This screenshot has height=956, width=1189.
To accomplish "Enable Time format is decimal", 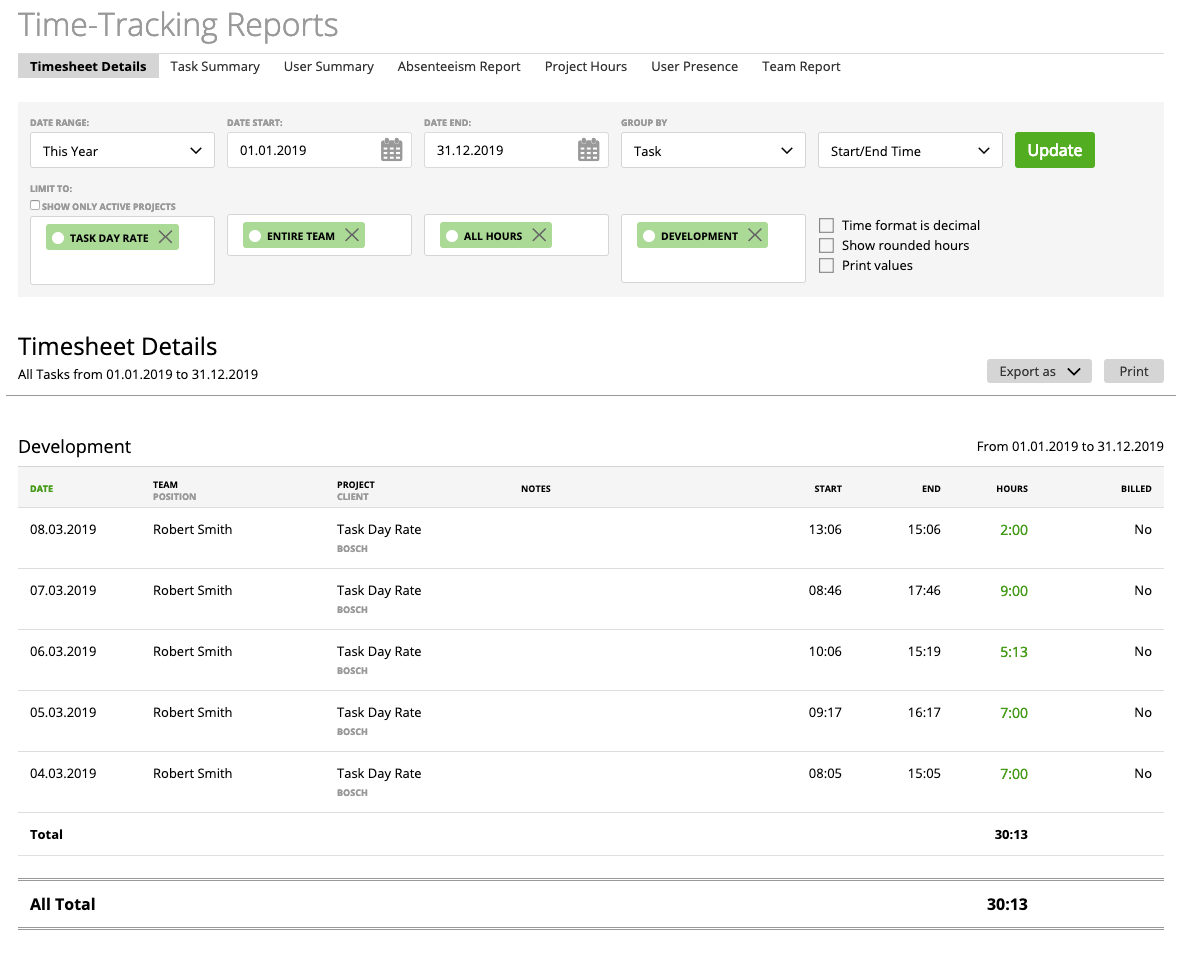I will [827, 225].
